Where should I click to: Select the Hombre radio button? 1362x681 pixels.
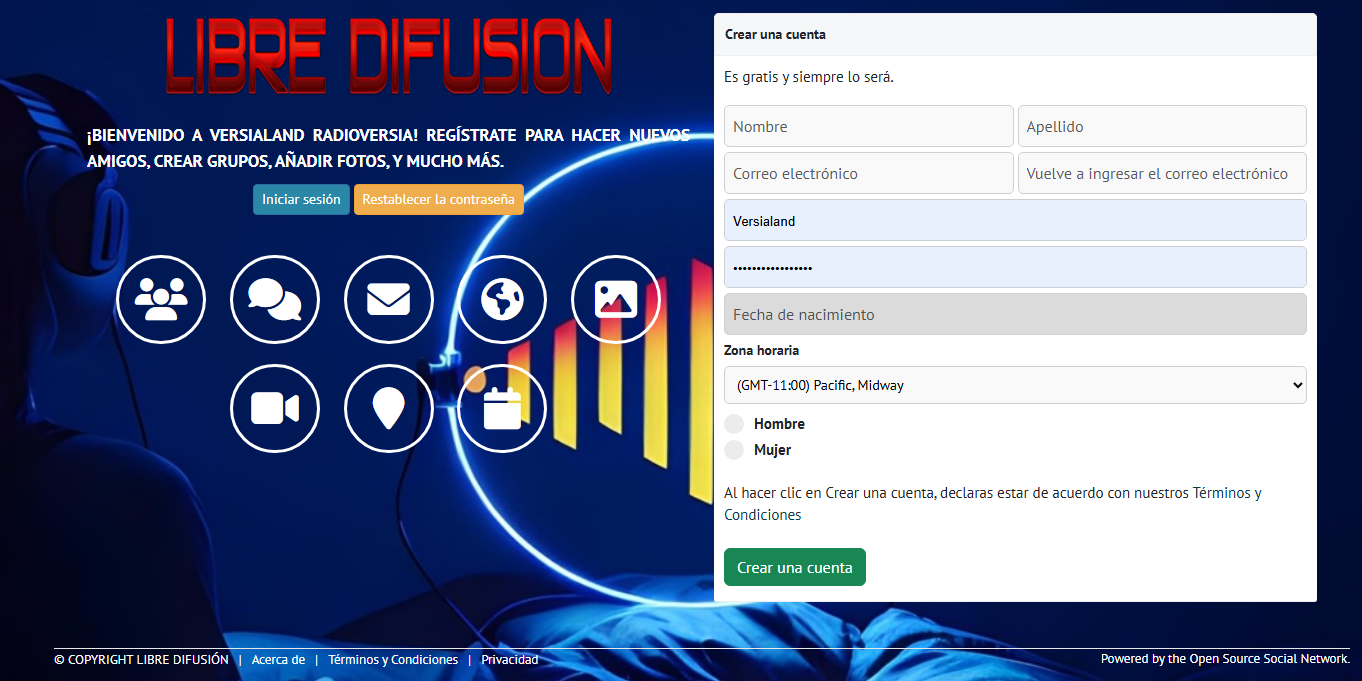735,424
